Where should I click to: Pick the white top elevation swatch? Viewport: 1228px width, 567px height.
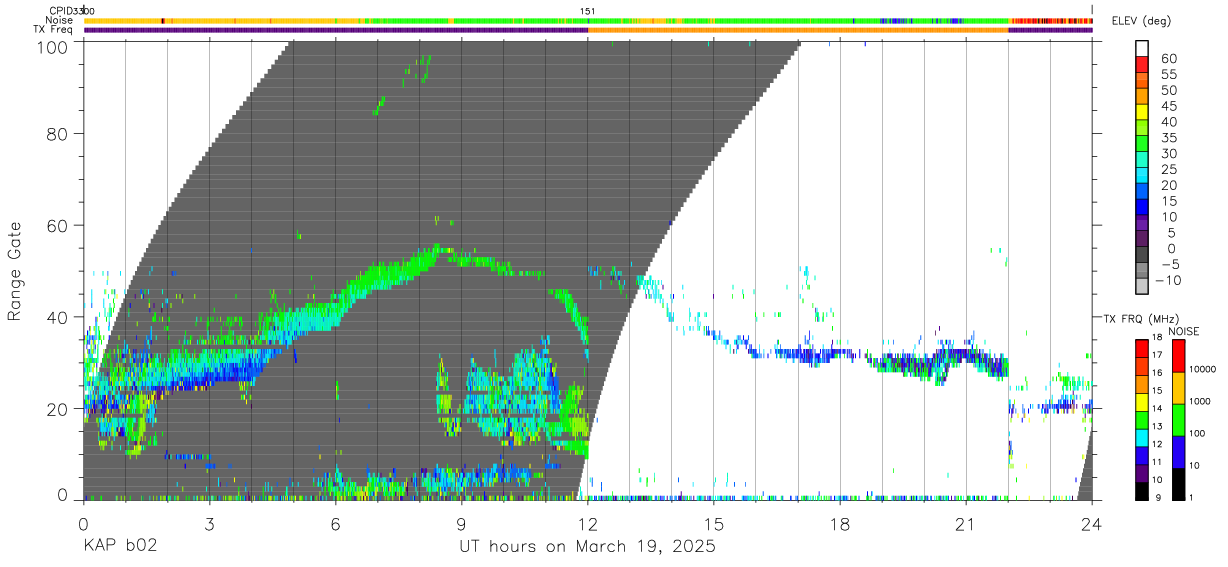point(1142,49)
